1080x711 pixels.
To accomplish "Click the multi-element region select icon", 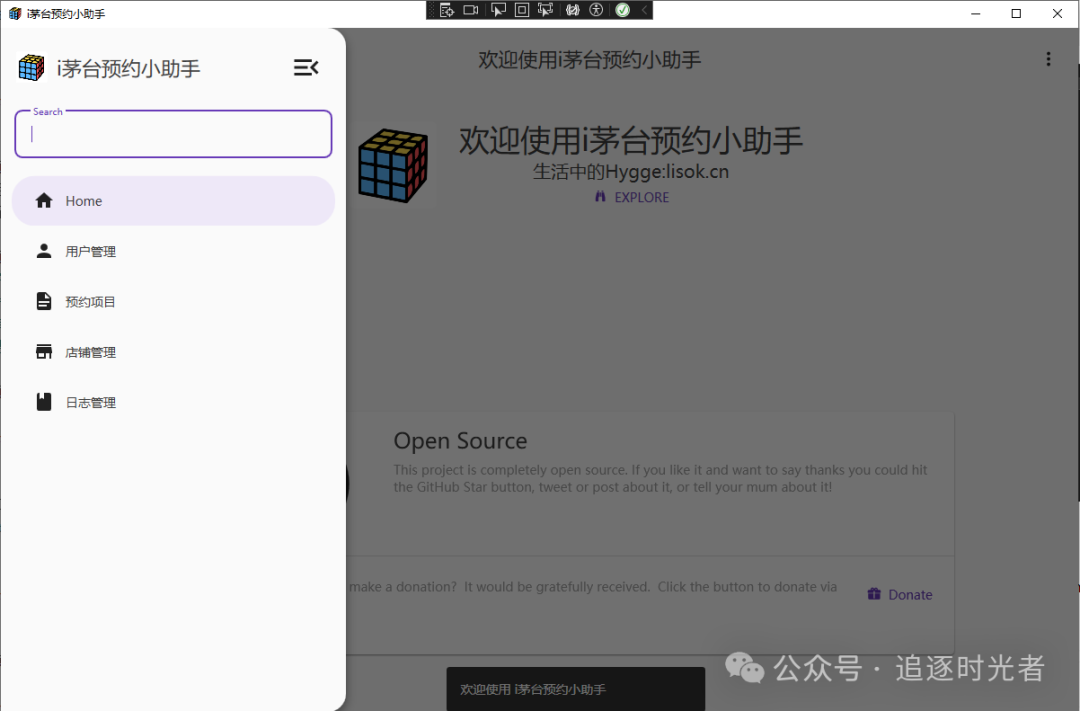I will tap(546, 9).
